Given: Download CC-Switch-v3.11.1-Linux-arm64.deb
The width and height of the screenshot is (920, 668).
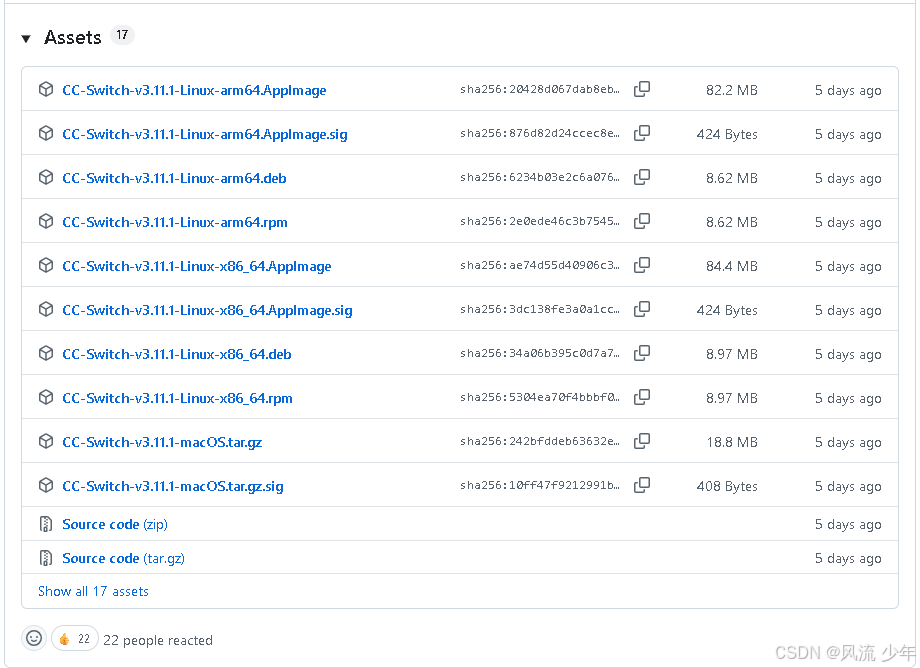Looking at the screenshot, I should [174, 178].
